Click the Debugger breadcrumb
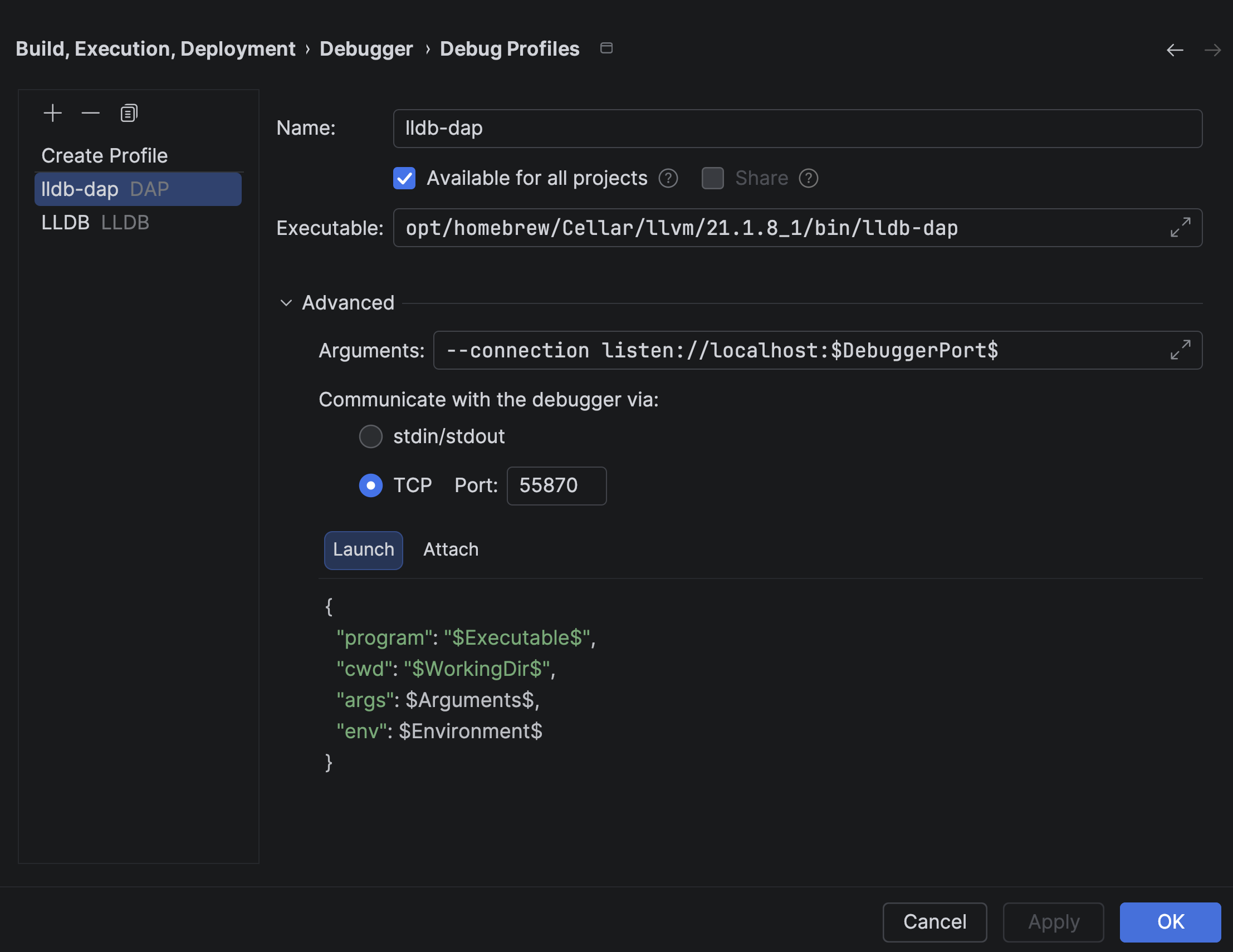1233x952 pixels. [366, 49]
